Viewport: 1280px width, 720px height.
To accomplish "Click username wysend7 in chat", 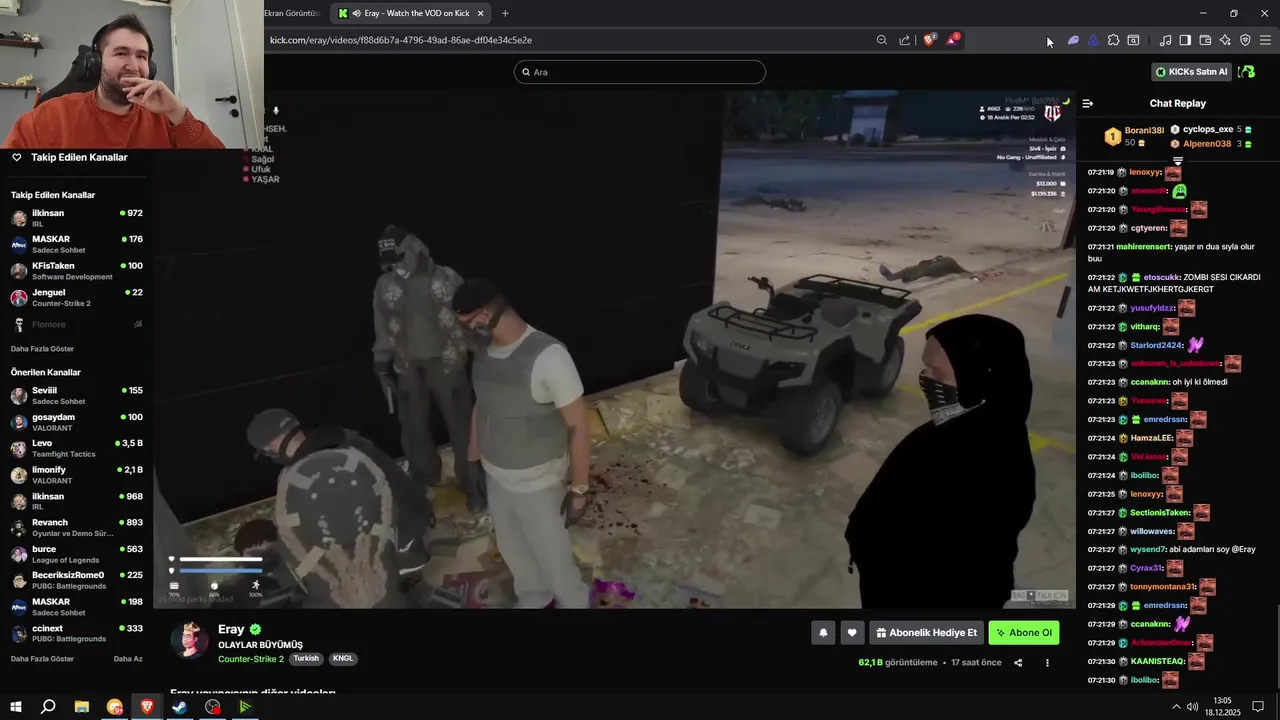I will coord(1147,549).
